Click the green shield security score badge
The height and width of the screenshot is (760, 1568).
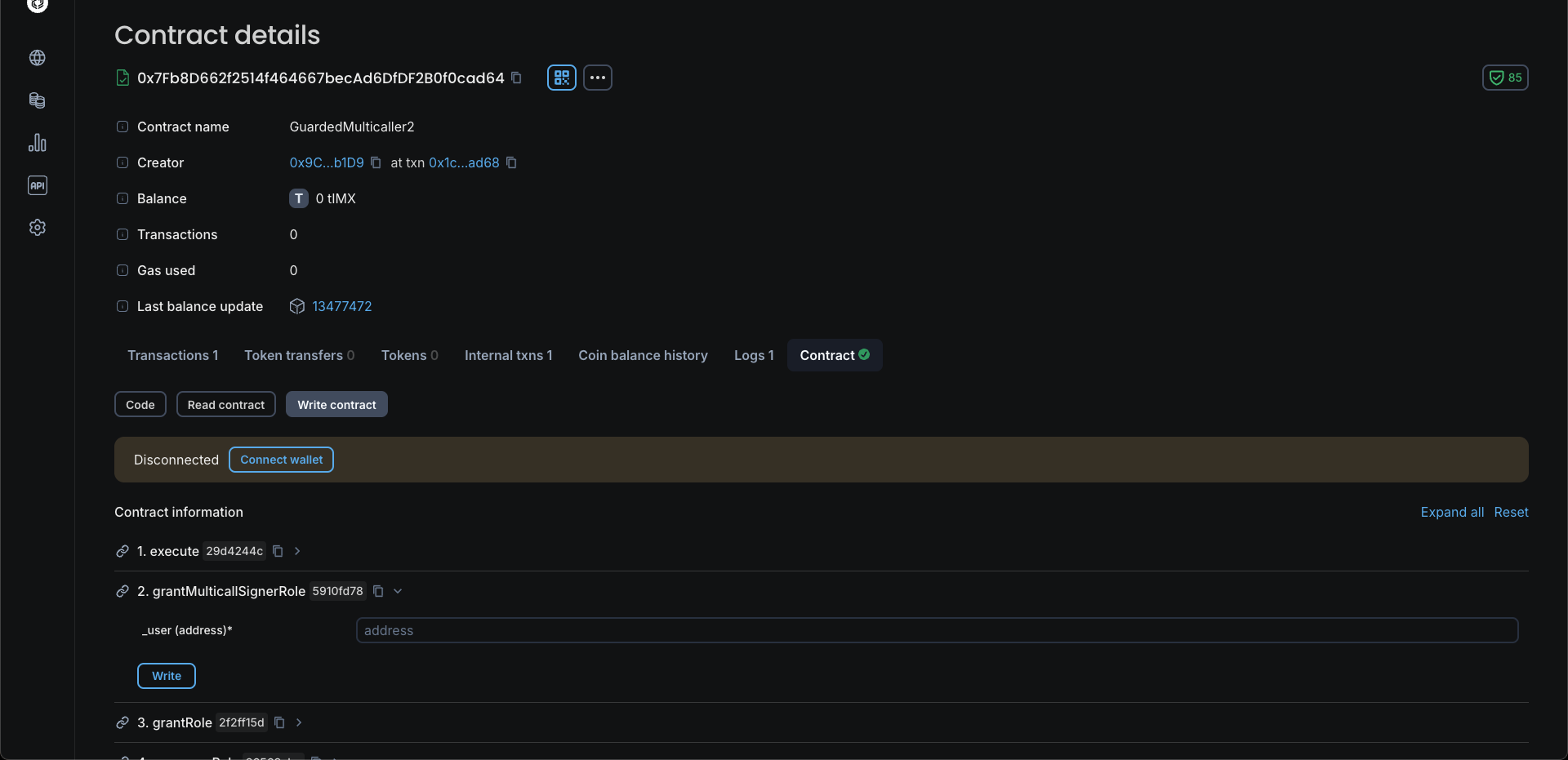pyautogui.click(x=1505, y=78)
